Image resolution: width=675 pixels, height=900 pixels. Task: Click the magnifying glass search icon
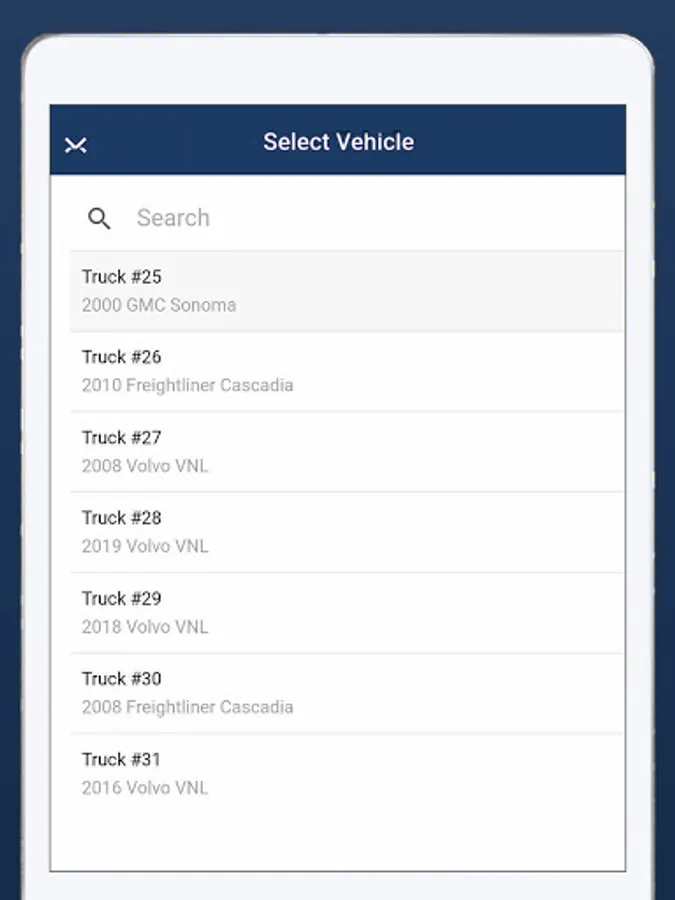point(99,218)
